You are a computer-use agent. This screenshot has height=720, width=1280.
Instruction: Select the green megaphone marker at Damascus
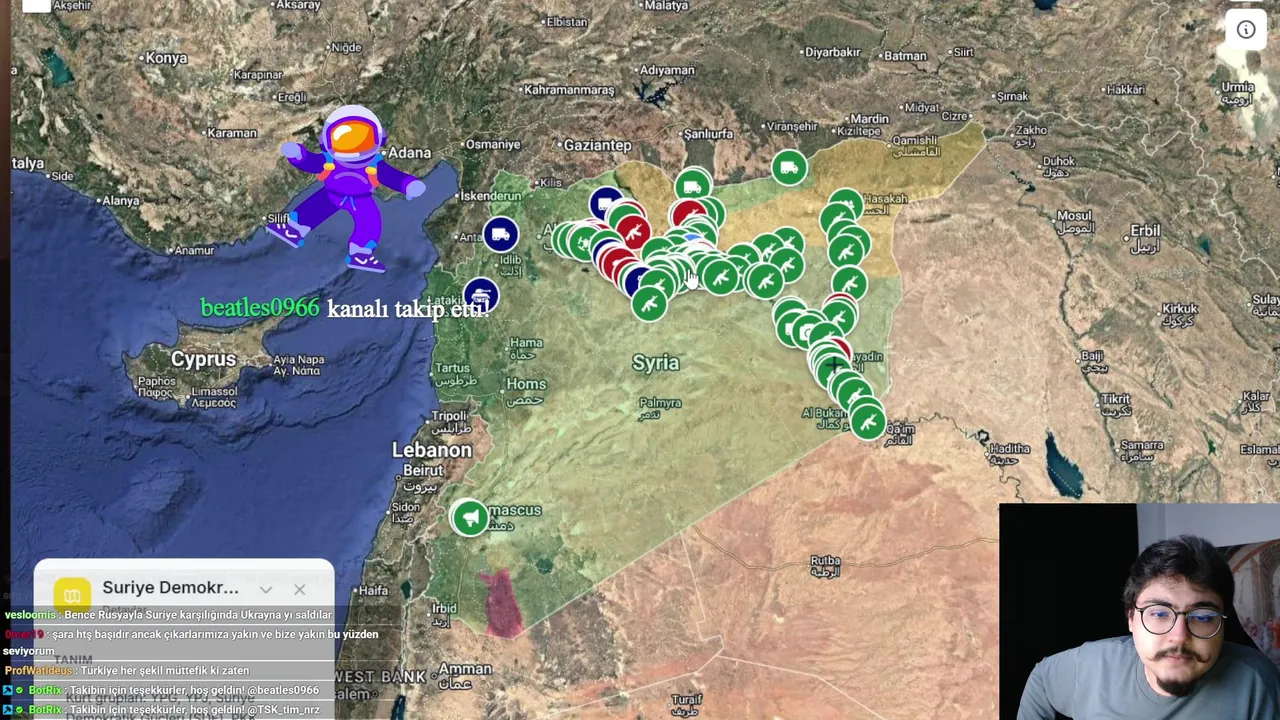pyautogui.click(x=470, y=517)
